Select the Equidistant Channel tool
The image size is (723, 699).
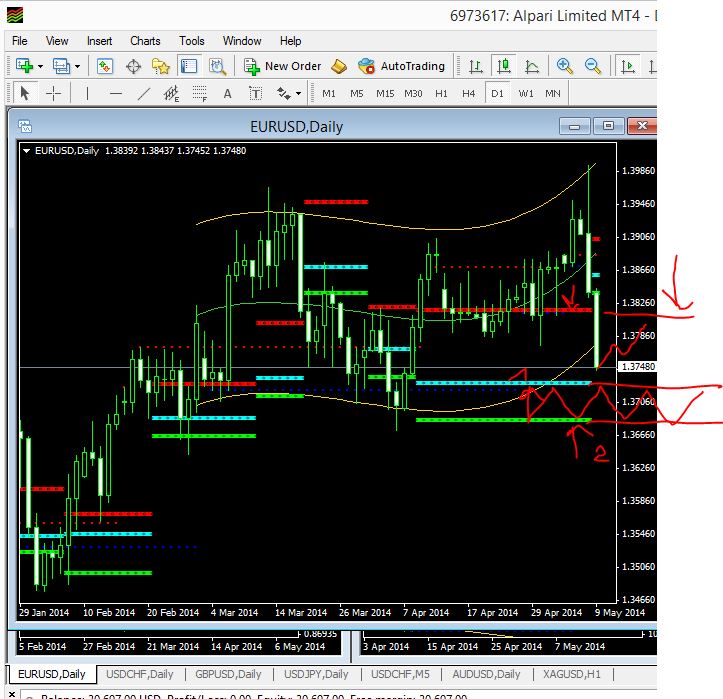[172, 94]
